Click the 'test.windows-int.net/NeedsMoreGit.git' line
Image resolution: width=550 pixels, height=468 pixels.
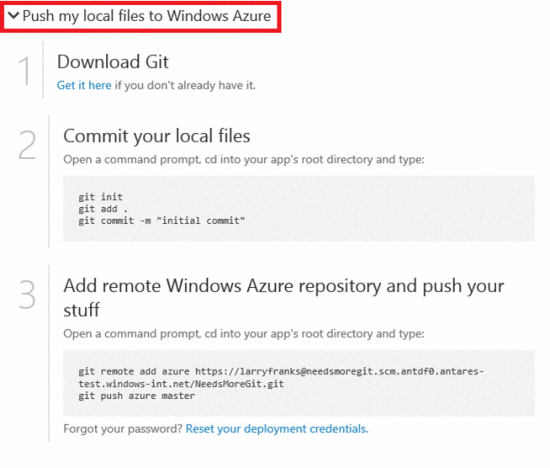(x=181, y=384)
